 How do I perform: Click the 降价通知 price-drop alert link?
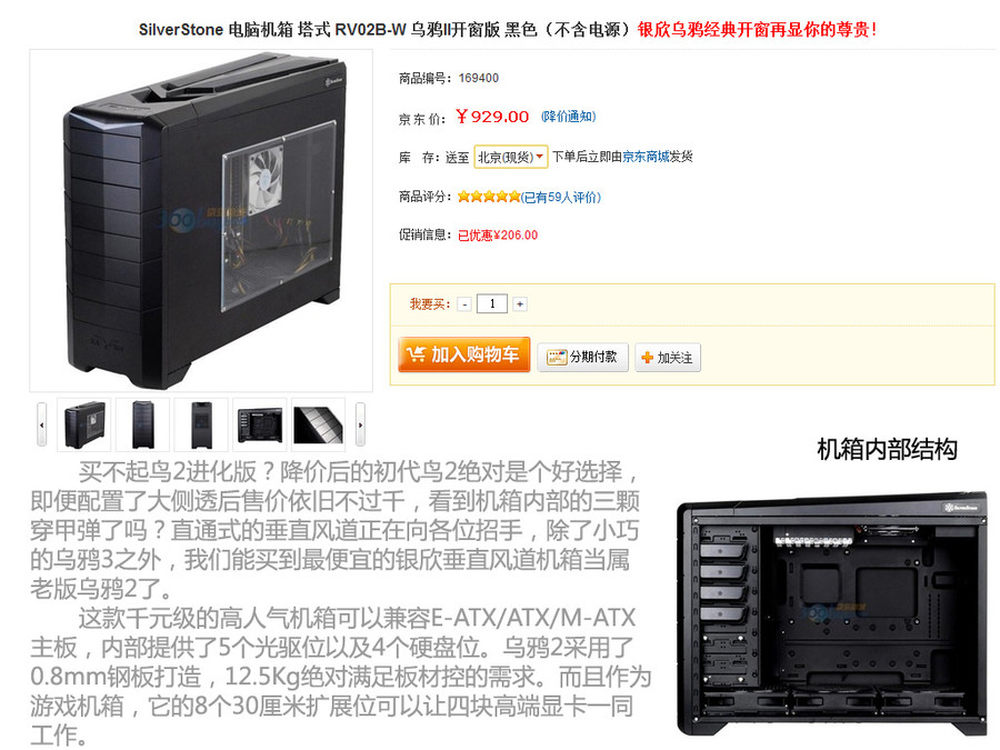[568, 117]
